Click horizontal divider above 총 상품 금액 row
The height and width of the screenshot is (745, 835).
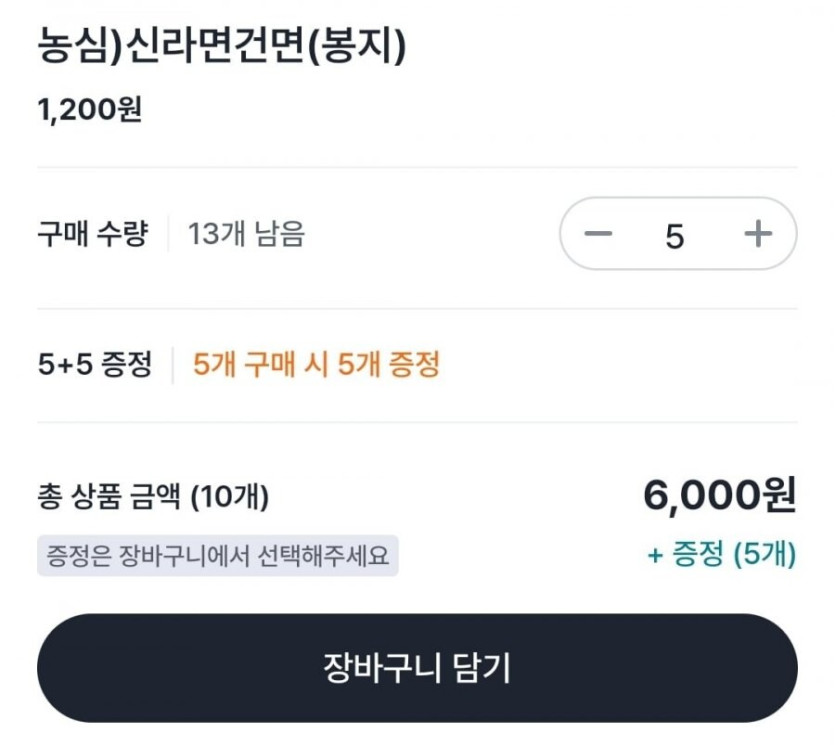417,422
